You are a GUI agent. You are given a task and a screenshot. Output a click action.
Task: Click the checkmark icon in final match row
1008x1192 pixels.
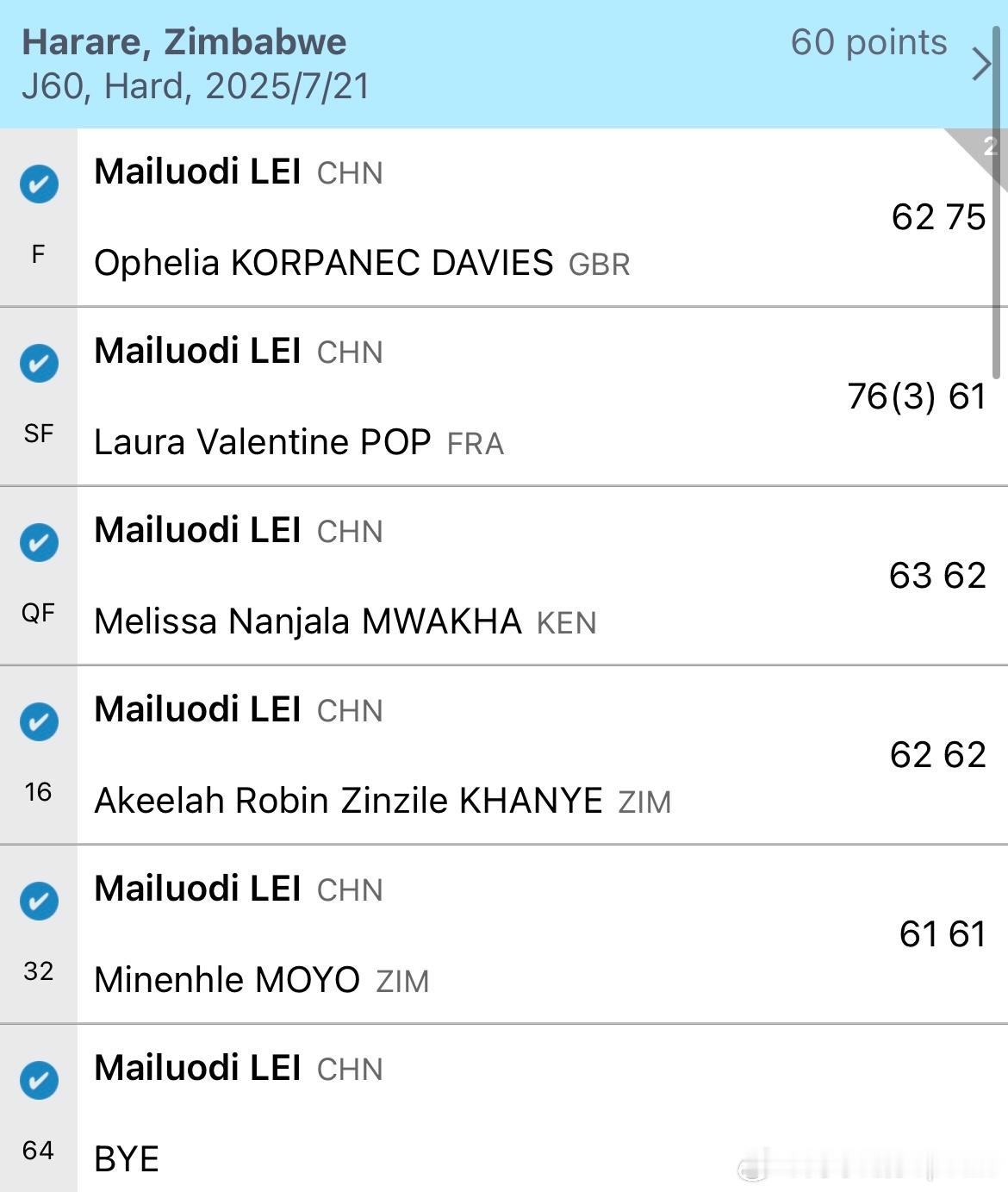click(39, 184)
